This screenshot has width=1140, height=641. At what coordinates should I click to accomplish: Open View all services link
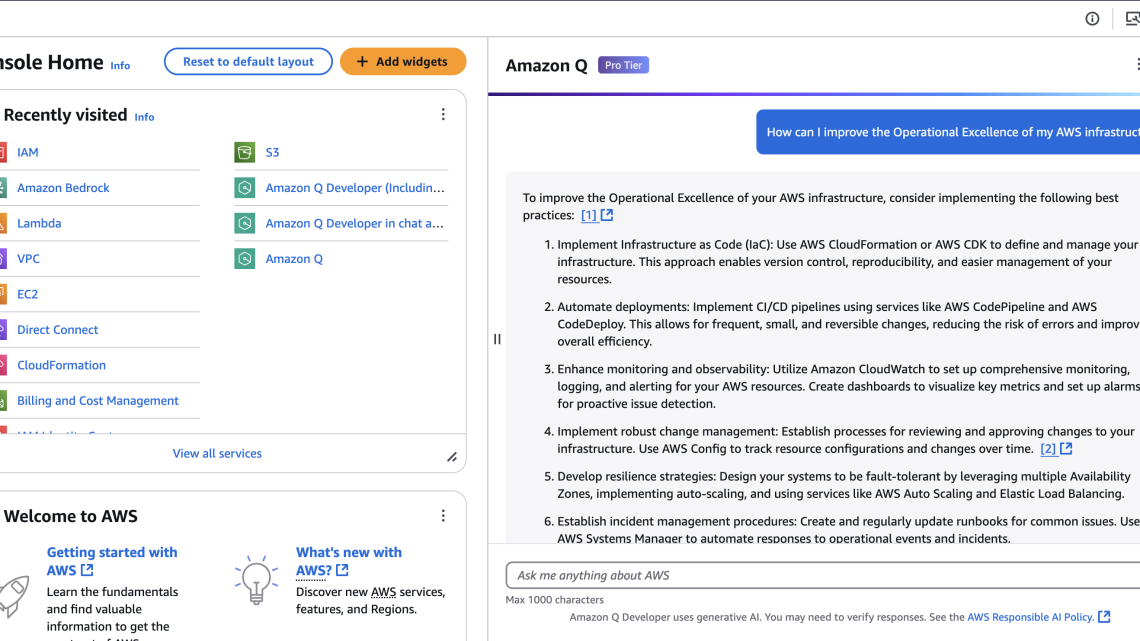(x=217, y=453)
